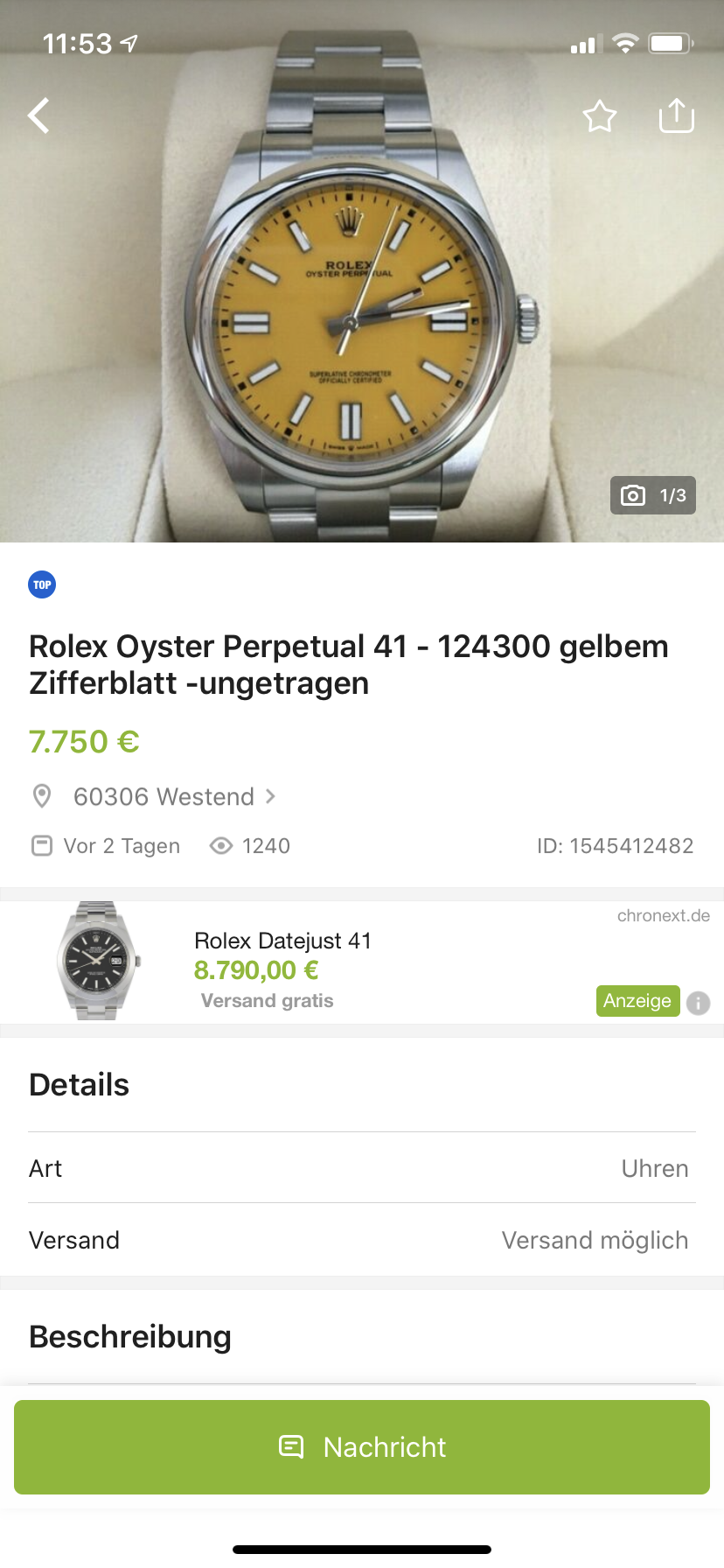Screen dimensions: 724x1568
Task: Tap the eye views icon
Action: tap(221, 846)
